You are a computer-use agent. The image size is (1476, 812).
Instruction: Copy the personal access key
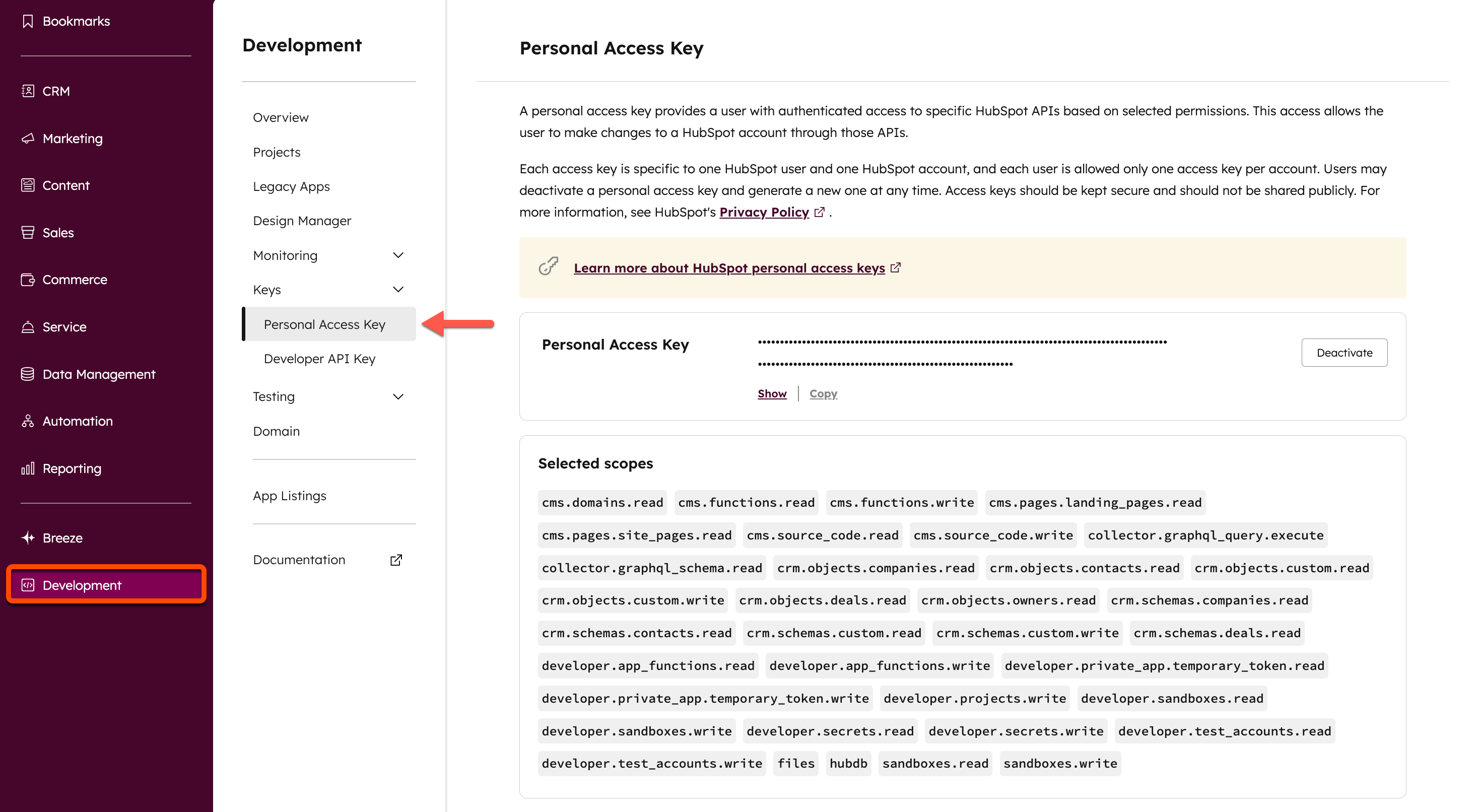[x=823, y=393]
